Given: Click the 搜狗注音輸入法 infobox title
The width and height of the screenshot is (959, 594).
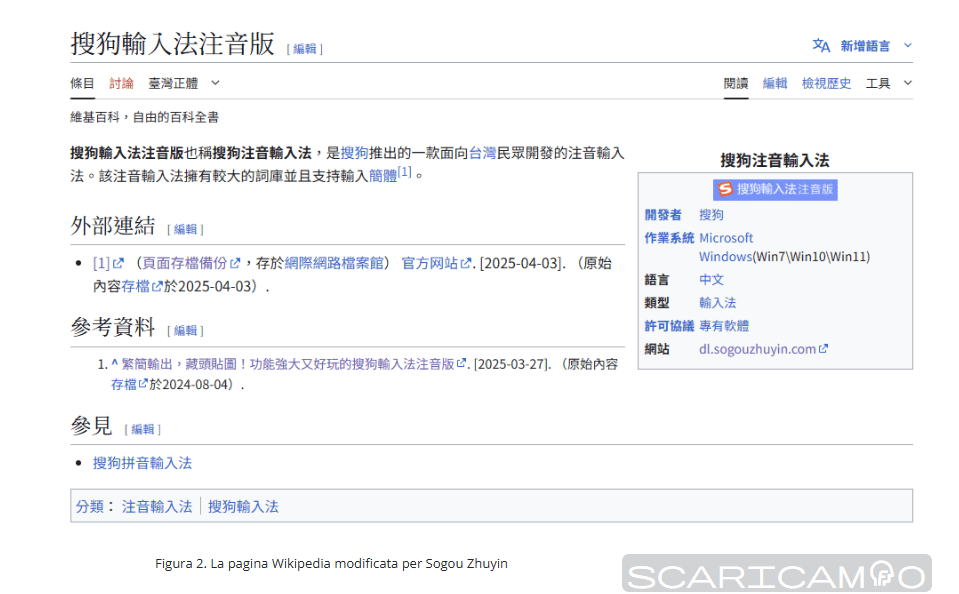Looking at the screenshot, I should point(775,160).
